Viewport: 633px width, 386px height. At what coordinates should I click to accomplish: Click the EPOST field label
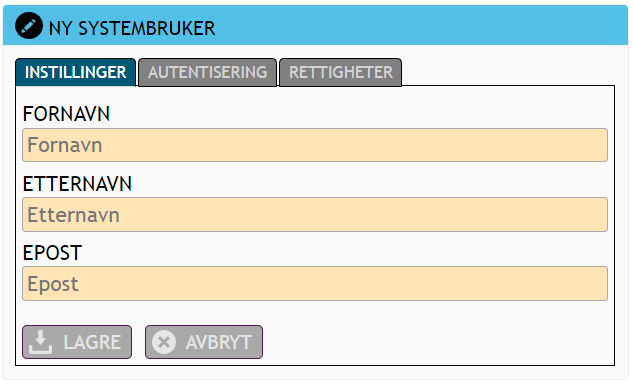tap(52, 253)
